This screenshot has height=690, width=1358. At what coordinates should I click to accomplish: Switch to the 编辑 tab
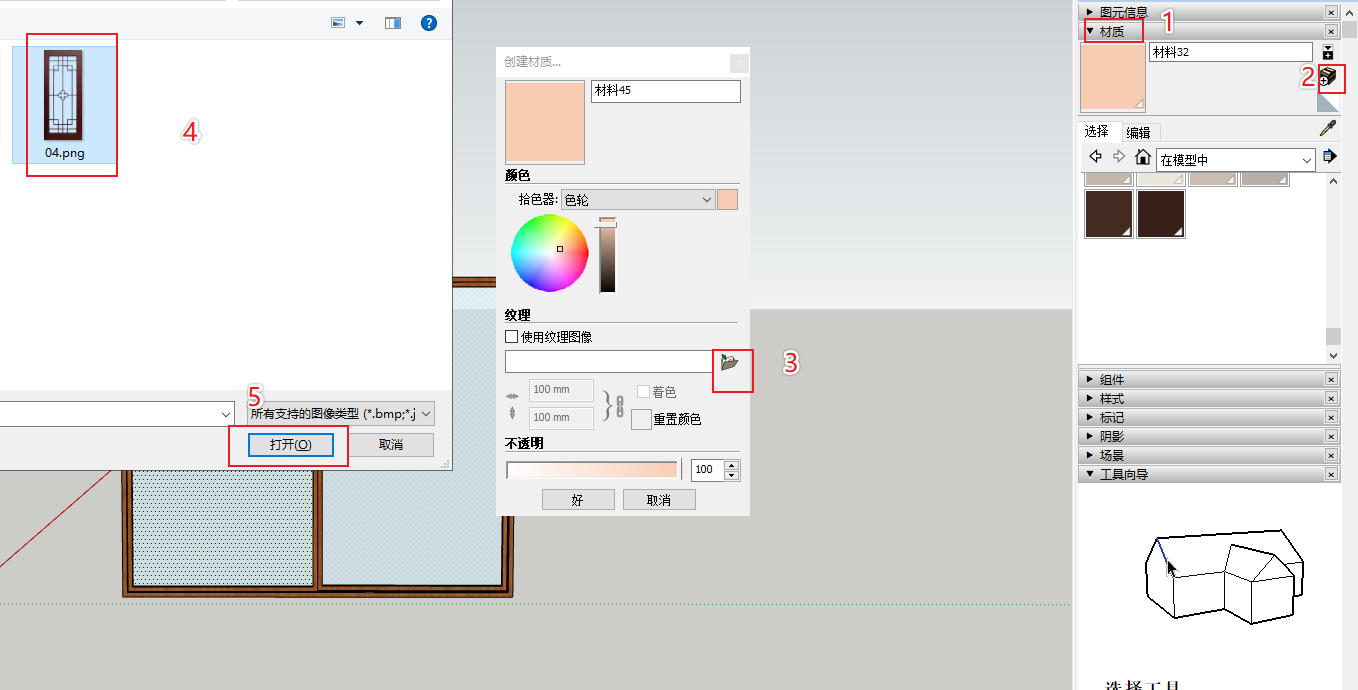click(x=1139, y=131)
